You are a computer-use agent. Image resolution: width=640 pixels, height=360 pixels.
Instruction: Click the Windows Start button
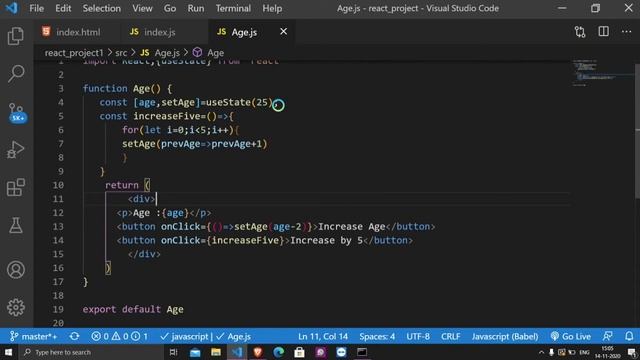click(8, 352)
